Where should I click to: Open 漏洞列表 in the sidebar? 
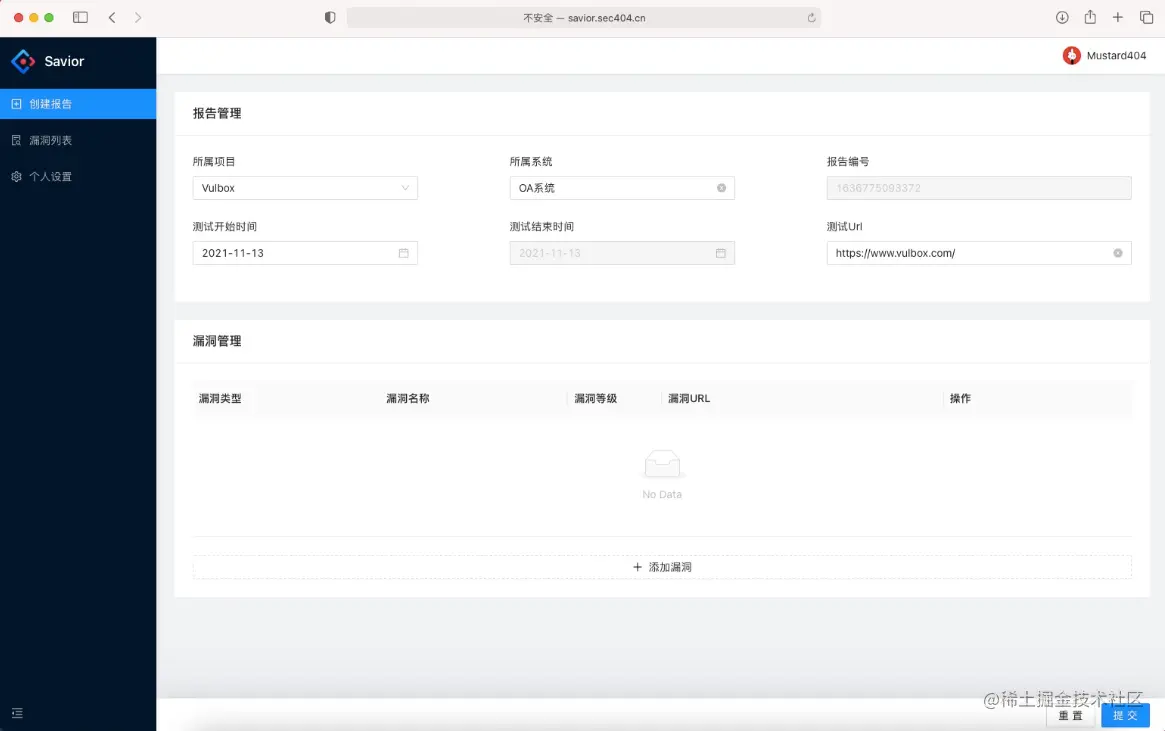pyautogui.click(x=78, y=140)
